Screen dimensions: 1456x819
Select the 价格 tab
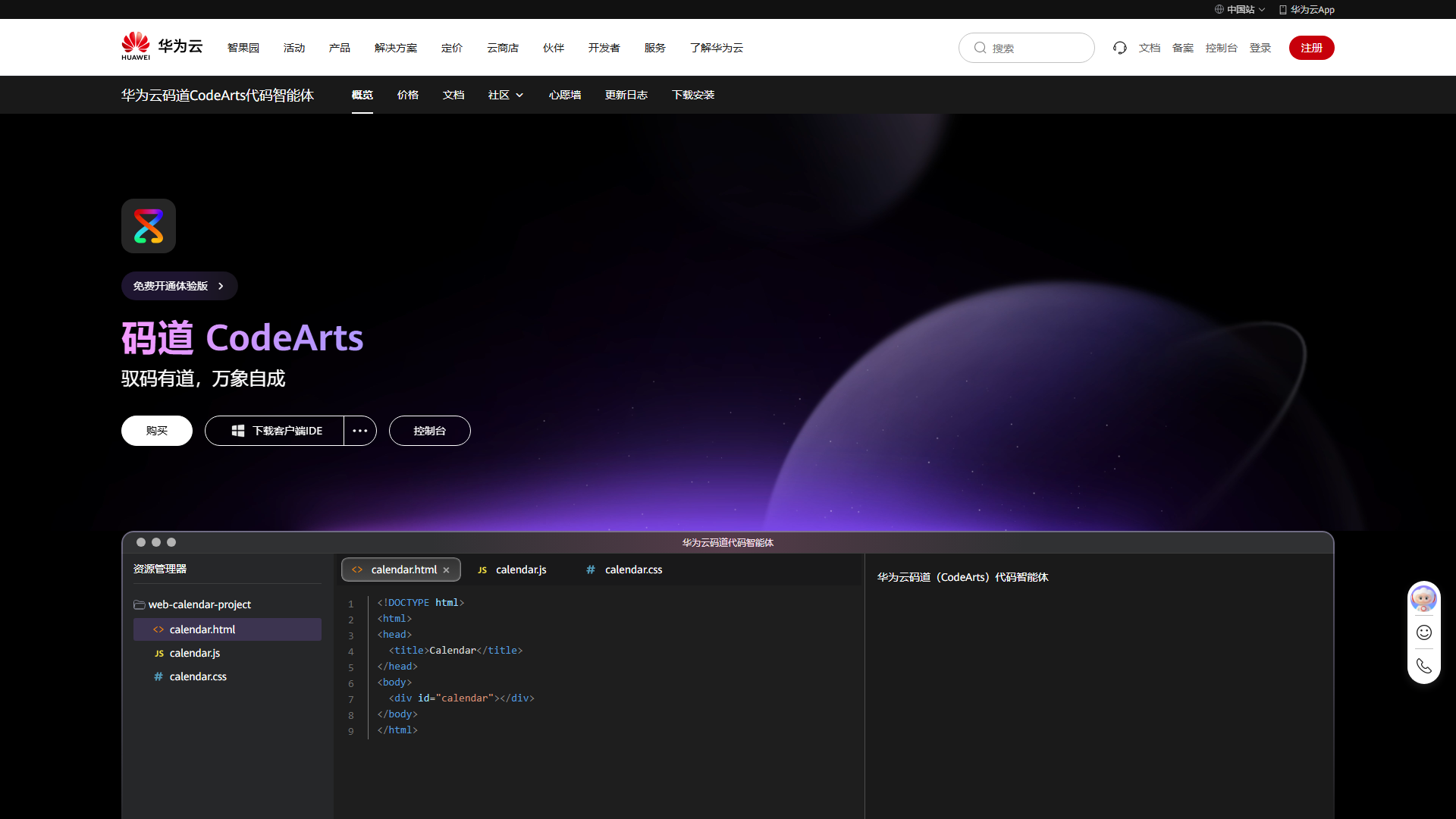coord(408,95)
